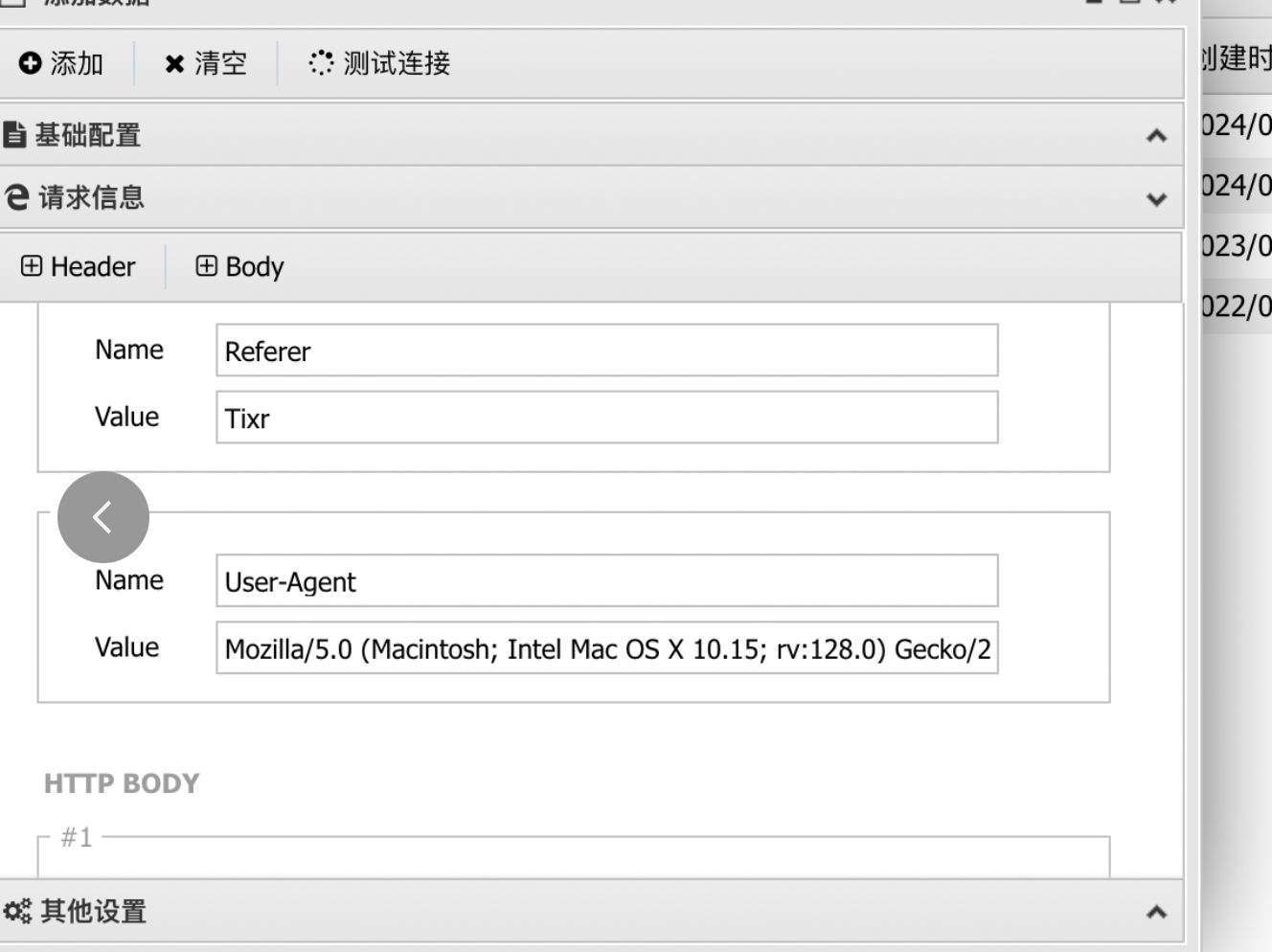Click the 测试连接 test connection button
1272x952 pixels.
(379, 63)
